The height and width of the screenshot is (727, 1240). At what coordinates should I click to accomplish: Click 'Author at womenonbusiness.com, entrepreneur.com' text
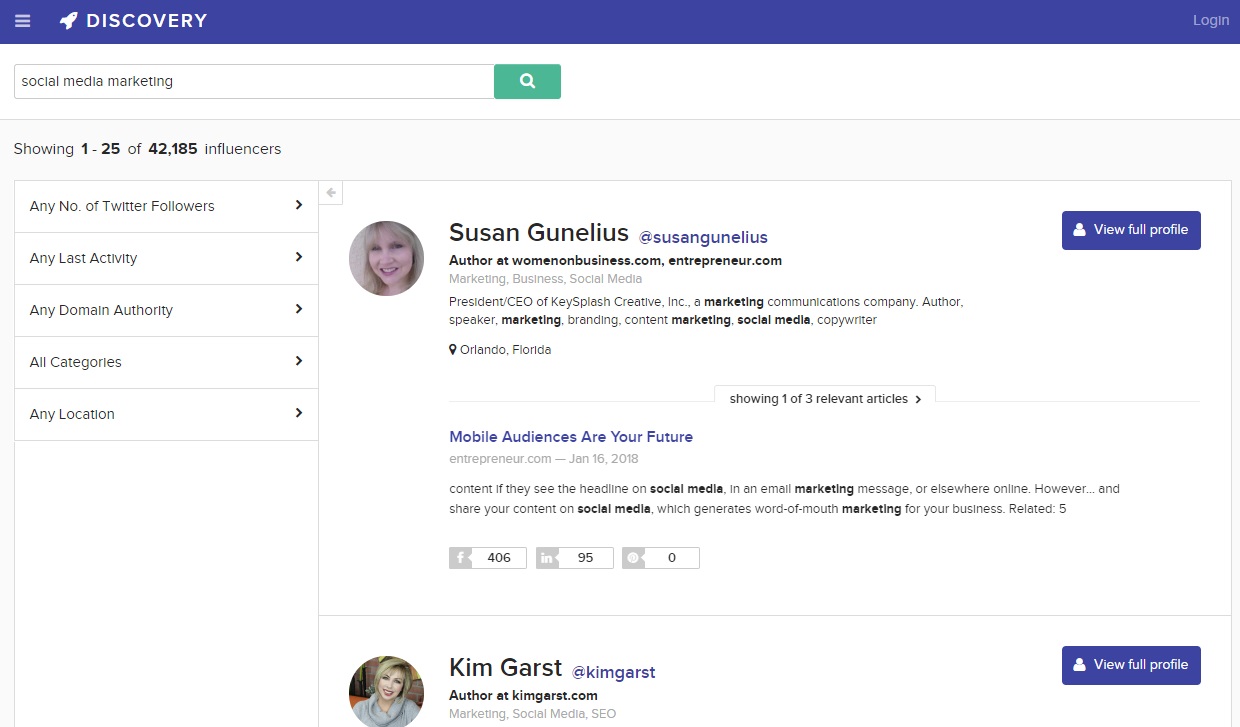click(x=615, y=261)
